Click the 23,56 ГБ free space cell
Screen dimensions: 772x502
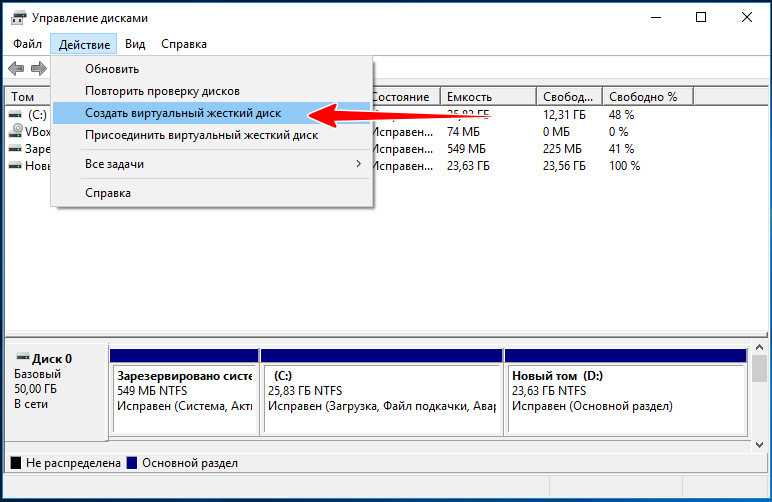[564, 166]
